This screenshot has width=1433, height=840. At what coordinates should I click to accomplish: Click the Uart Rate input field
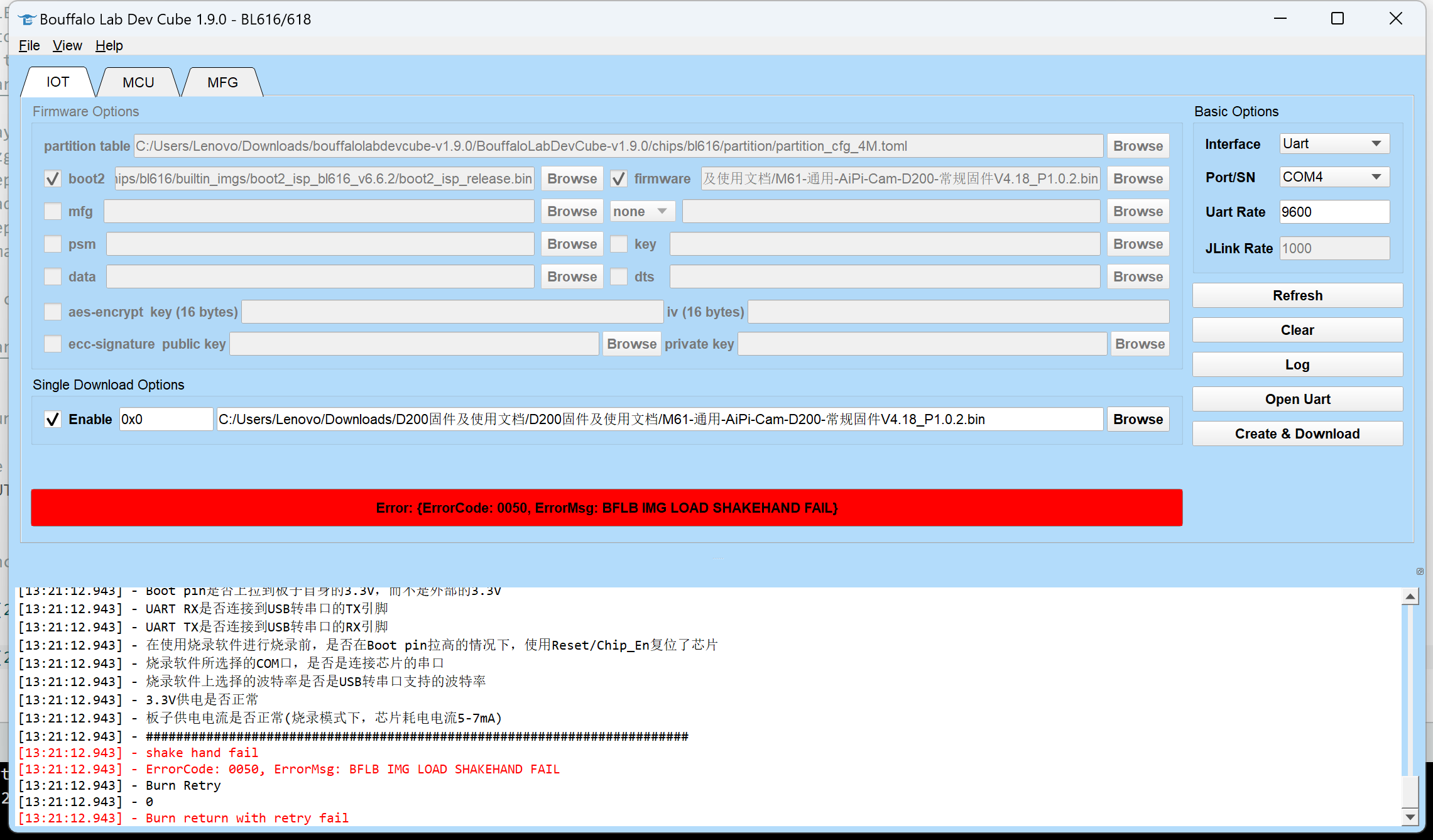[x=1334, y=212]
